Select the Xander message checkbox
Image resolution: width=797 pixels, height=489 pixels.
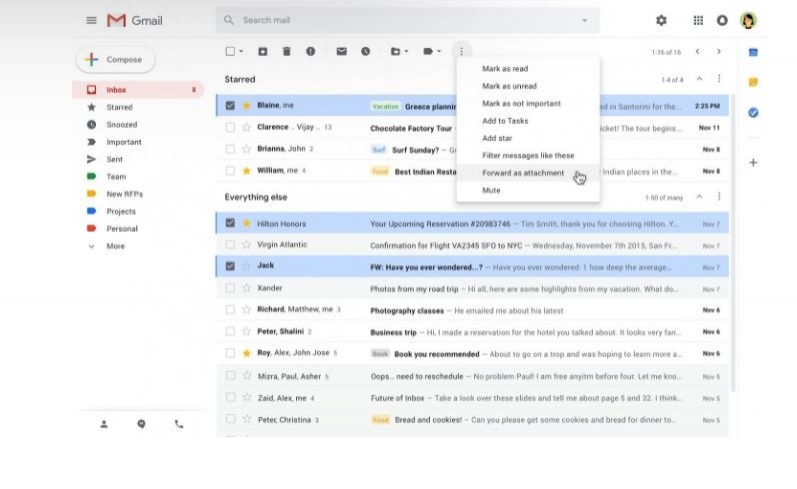coord(230,288)
